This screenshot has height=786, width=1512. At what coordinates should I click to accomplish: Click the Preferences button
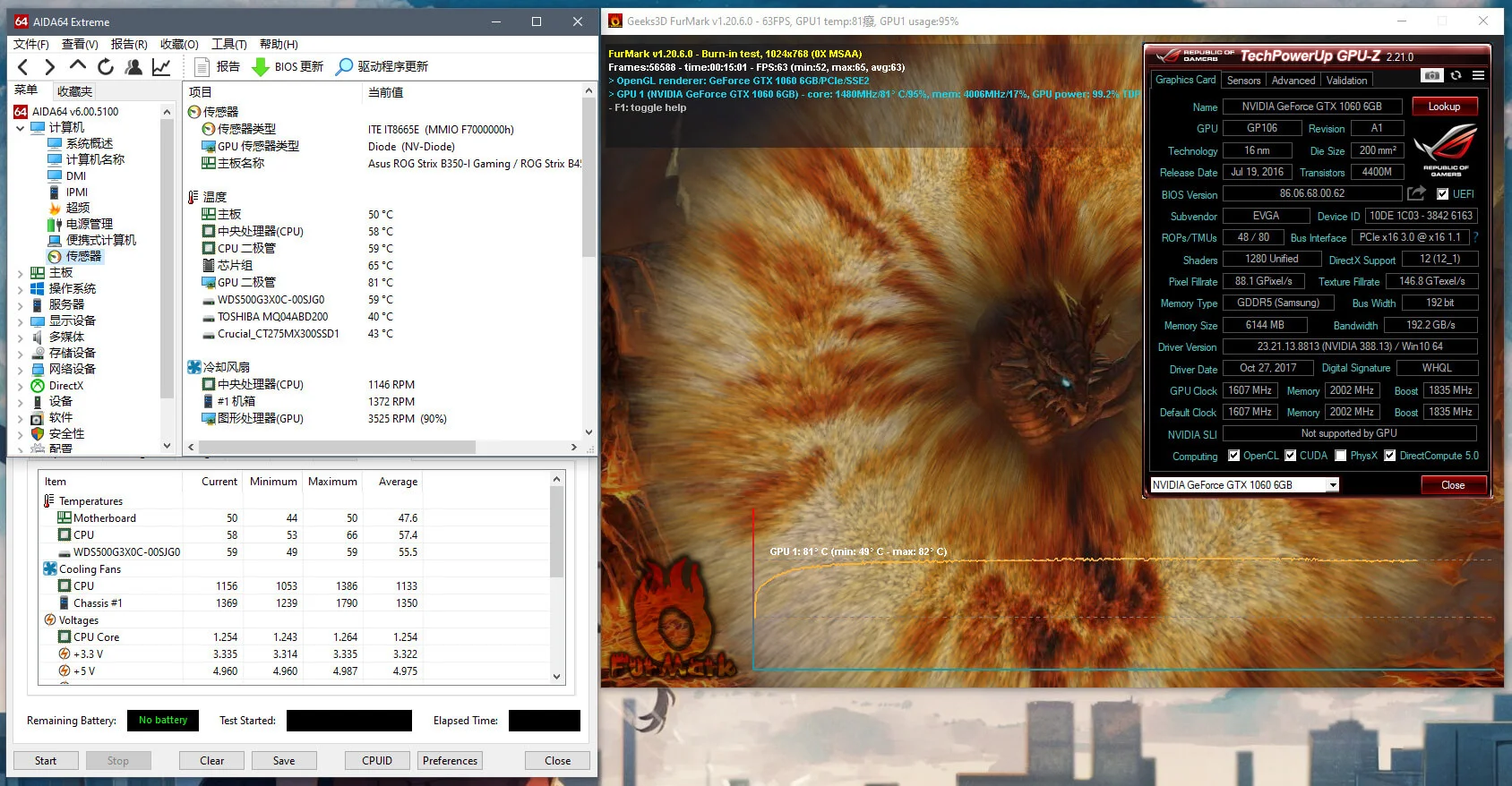pos(450,761)
